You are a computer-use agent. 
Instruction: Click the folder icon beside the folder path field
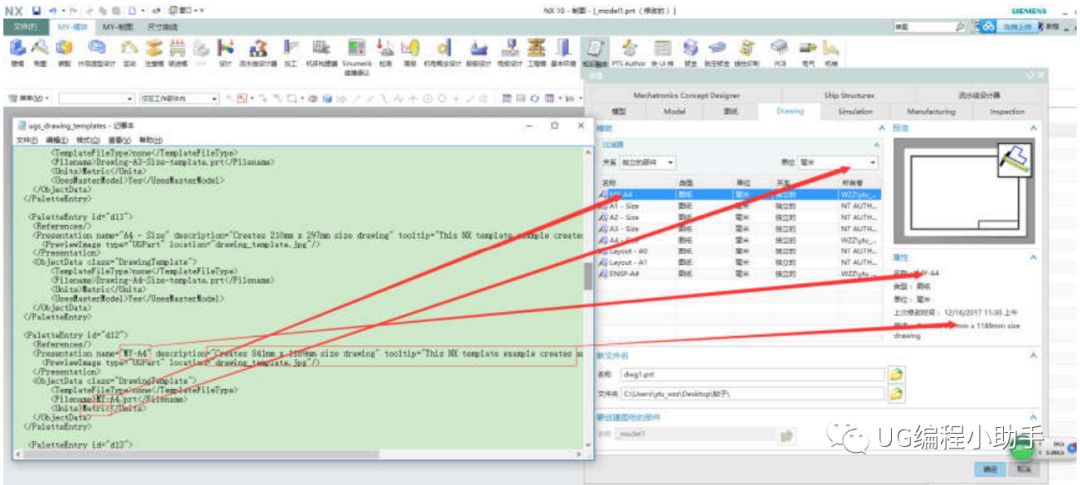point(895,394)
